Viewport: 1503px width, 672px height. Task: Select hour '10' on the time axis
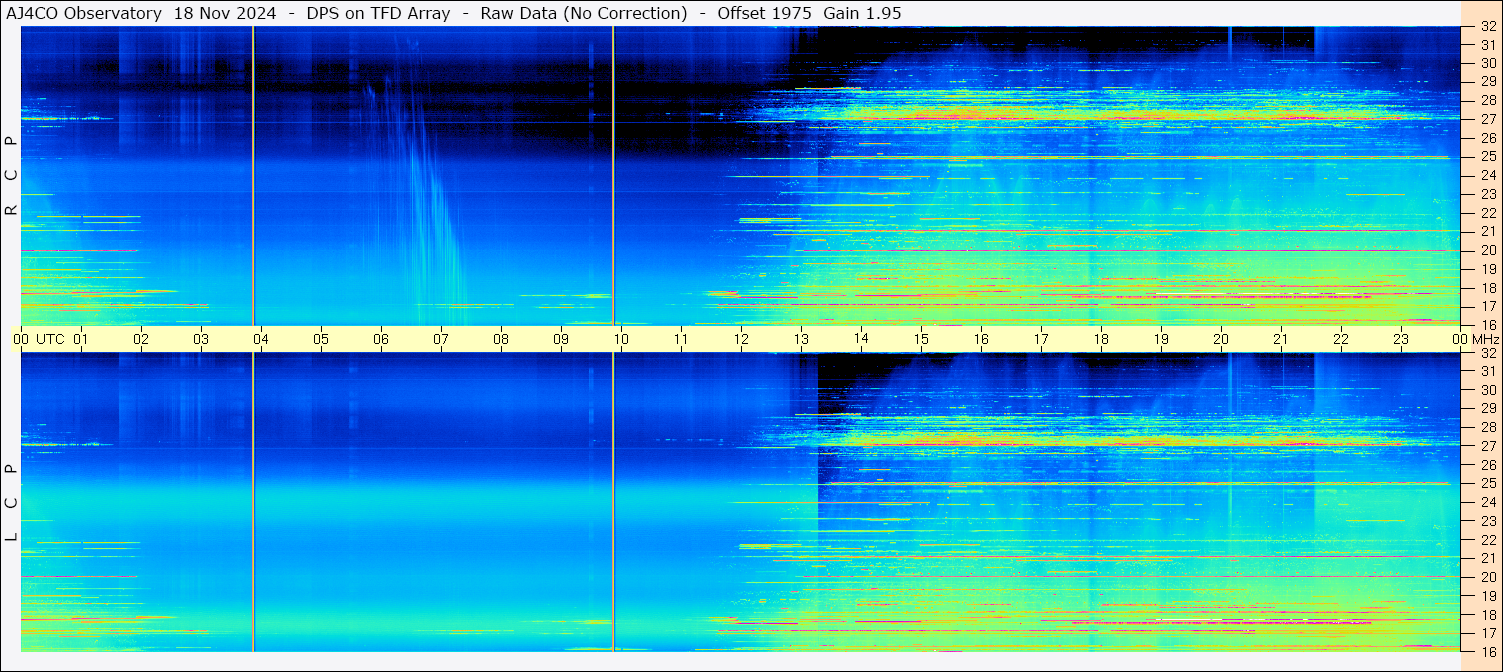621,339
